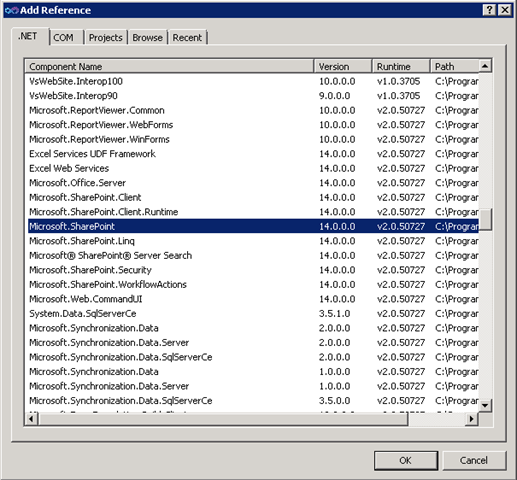The image size is (517, 480).
Task: Sort list by Version column header
Action: coord(343,66)
